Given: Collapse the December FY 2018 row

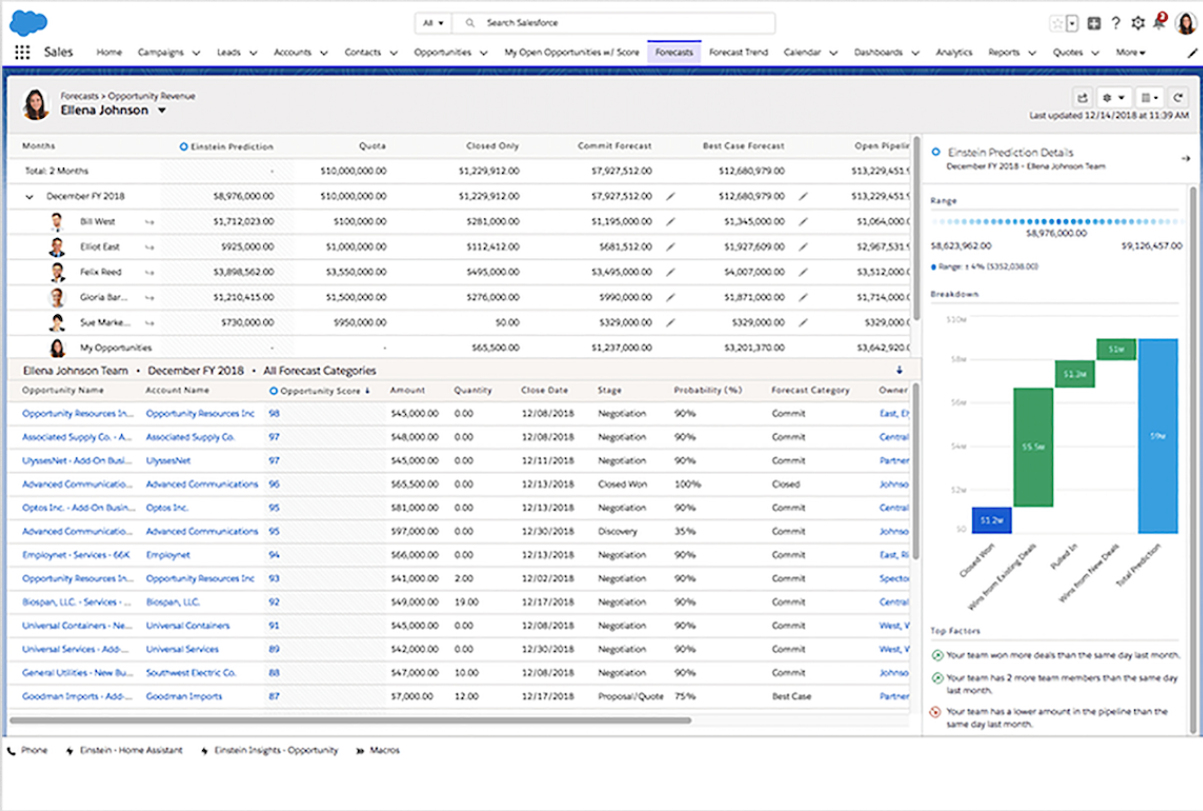Looking at the screenshot, I should click(x=30, y=197).
